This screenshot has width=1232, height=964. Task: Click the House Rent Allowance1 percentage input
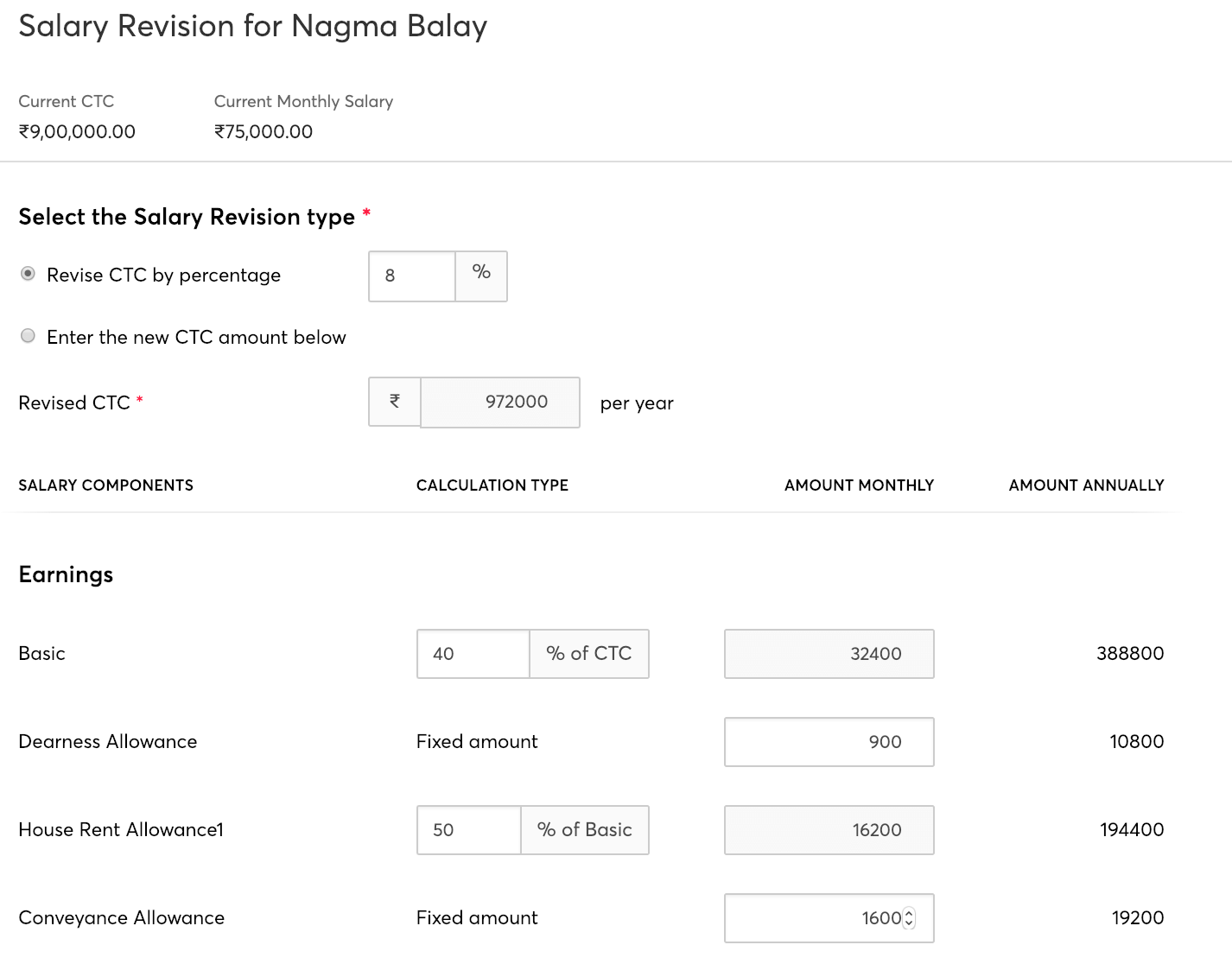pos(467,830)
